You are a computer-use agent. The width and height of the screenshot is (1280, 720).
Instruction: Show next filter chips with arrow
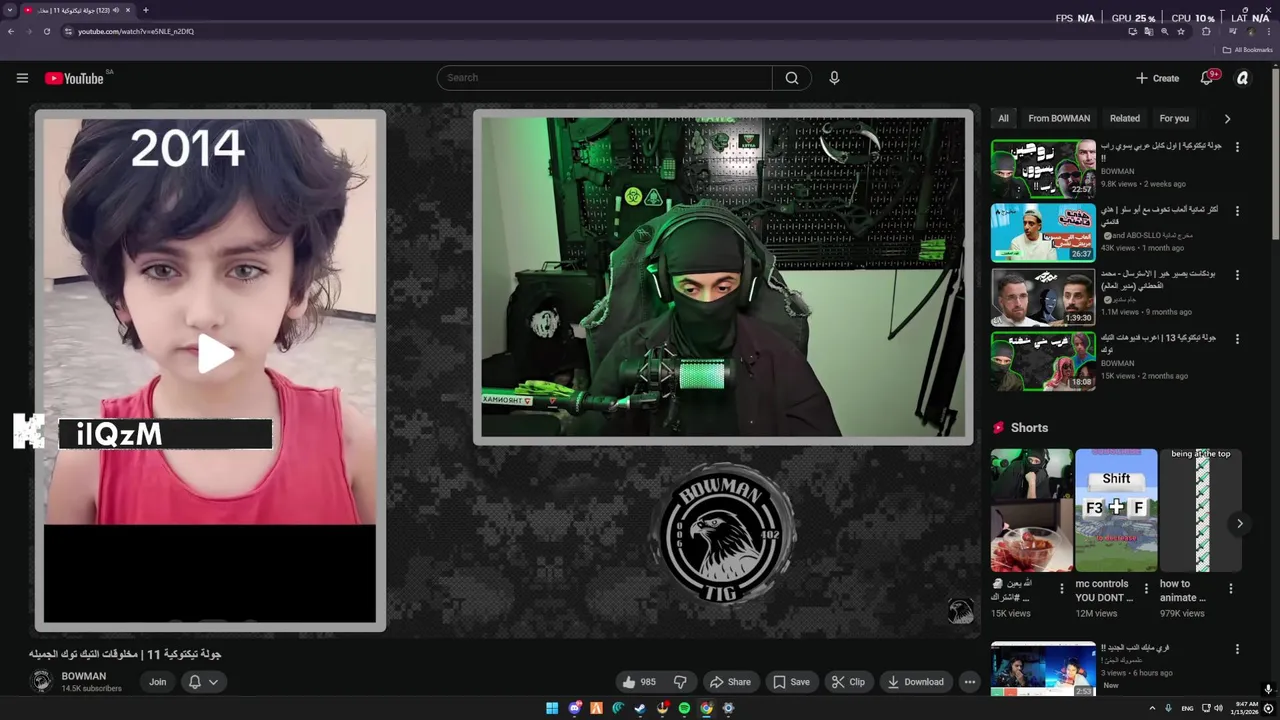(1227, 118)
